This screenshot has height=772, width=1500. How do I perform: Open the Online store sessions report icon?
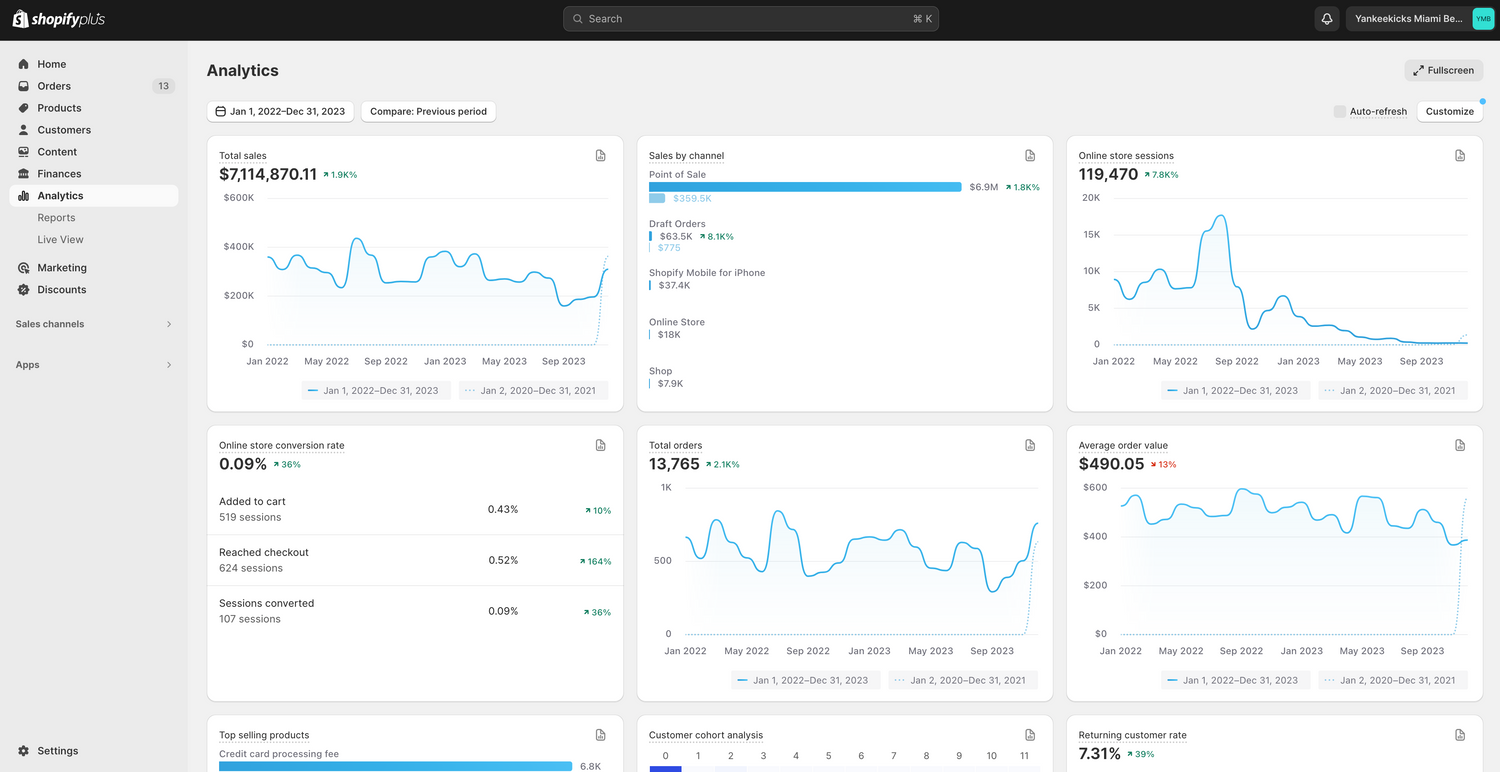1460,156
